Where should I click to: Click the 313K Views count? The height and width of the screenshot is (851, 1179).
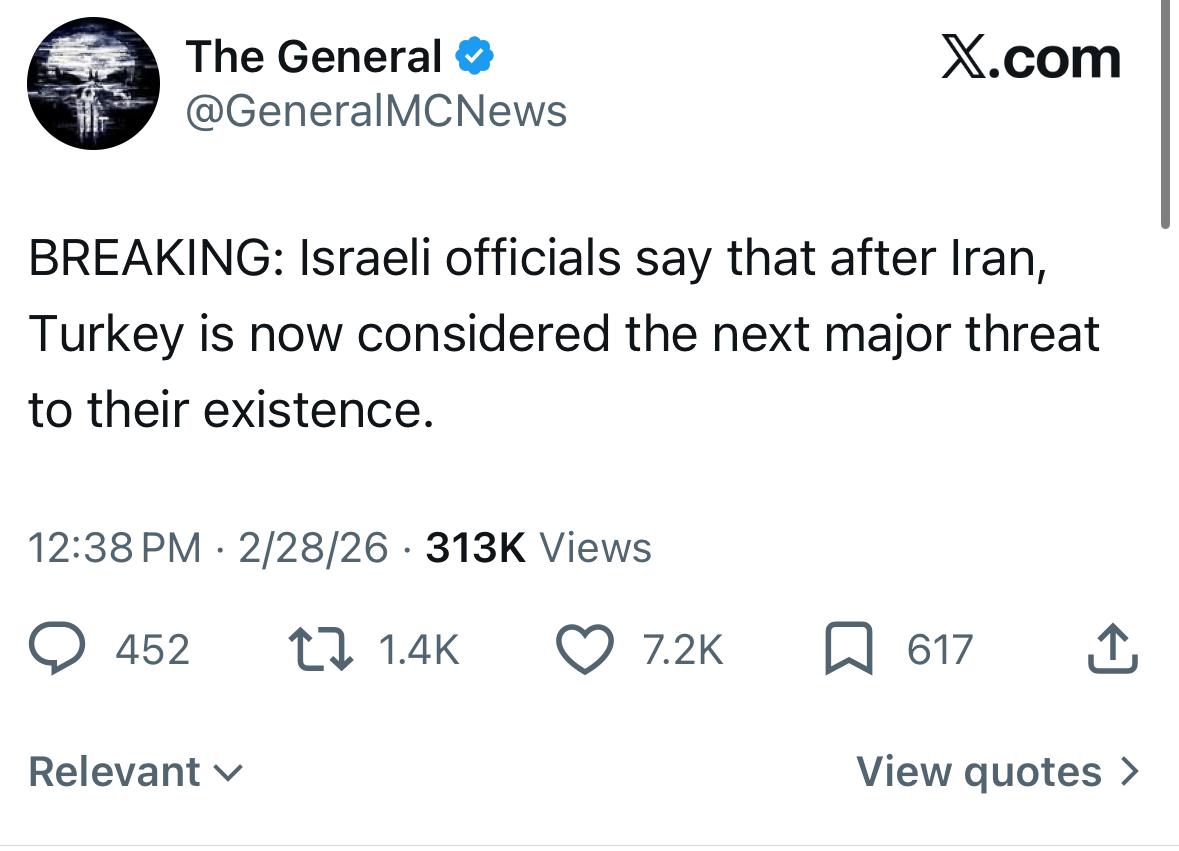pos(538,547)
